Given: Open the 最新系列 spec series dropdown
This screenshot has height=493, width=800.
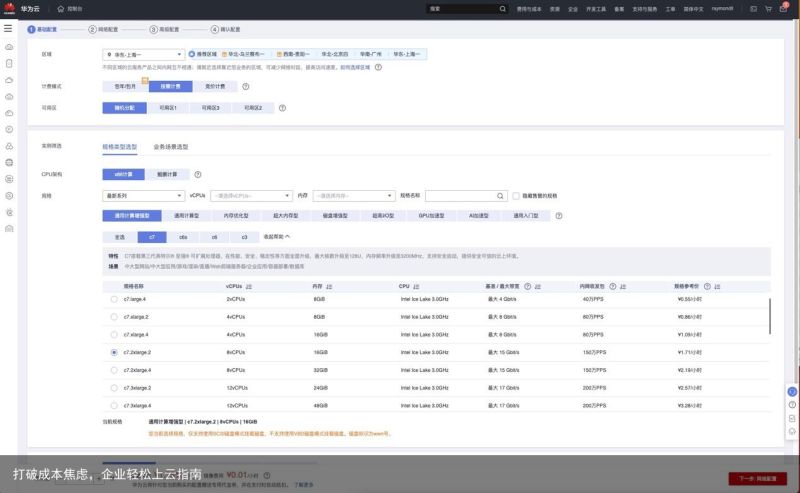Looking at the screenshot, I should coord(143,196).
